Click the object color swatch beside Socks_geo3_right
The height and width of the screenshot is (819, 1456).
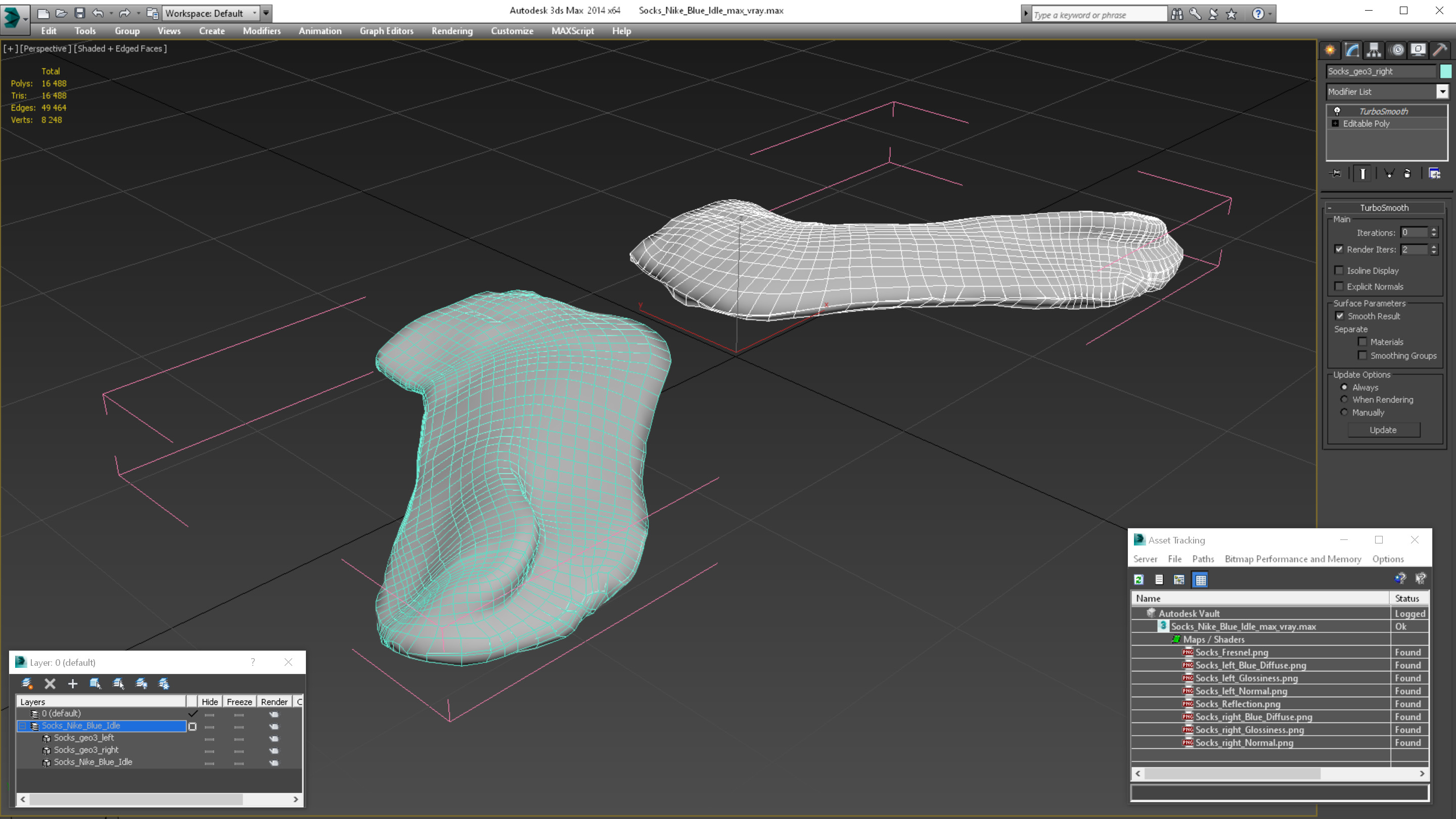point(1445,71)
